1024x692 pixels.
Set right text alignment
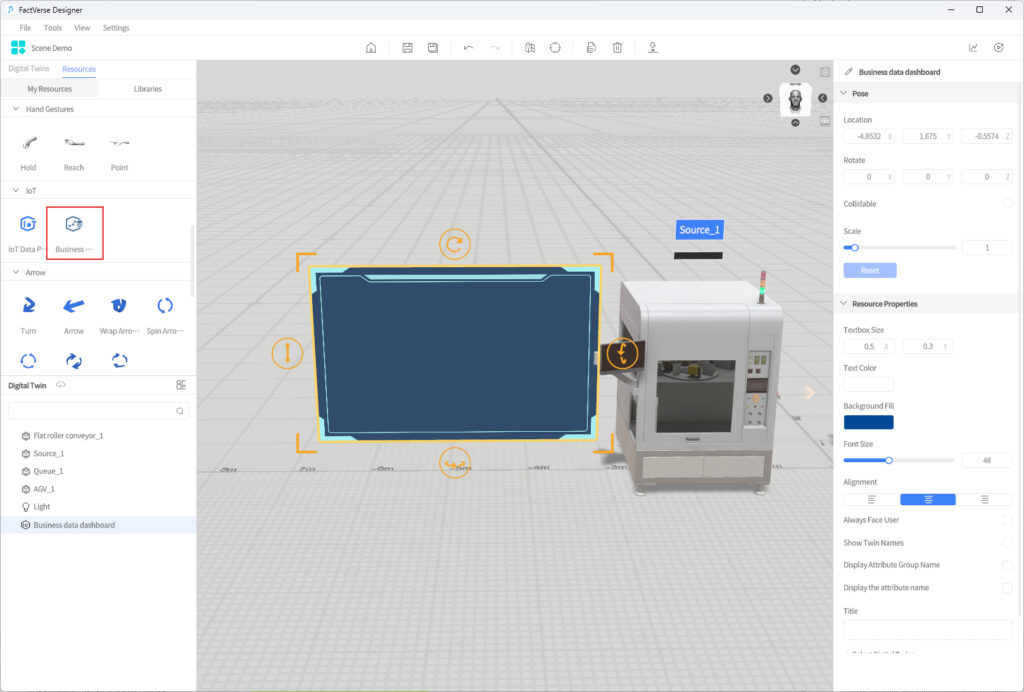(x=984, y=499)
